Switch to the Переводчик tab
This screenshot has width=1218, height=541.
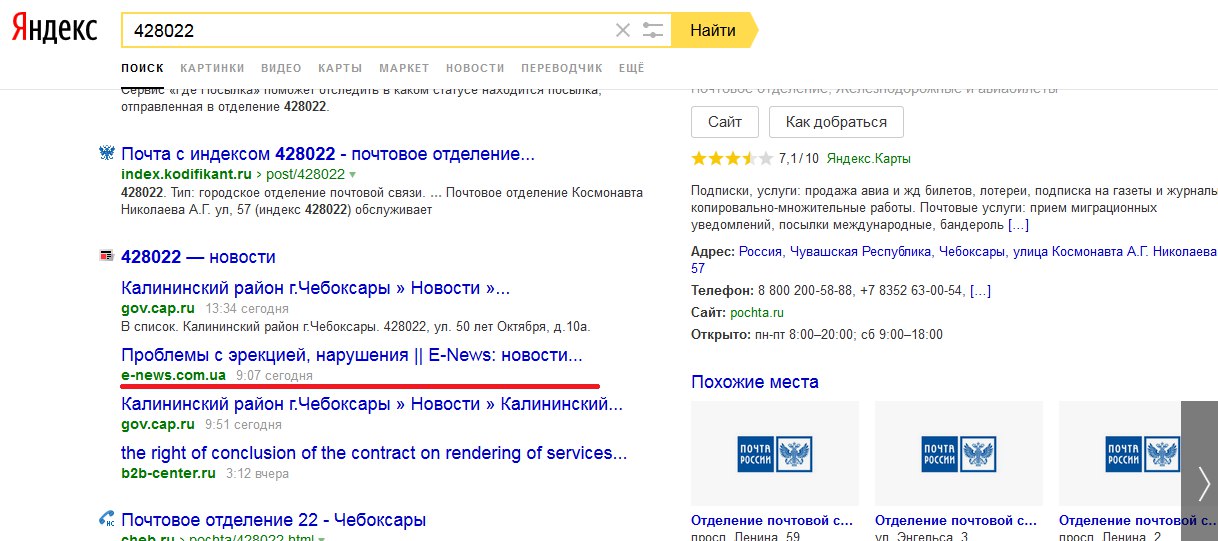(562, 68)
